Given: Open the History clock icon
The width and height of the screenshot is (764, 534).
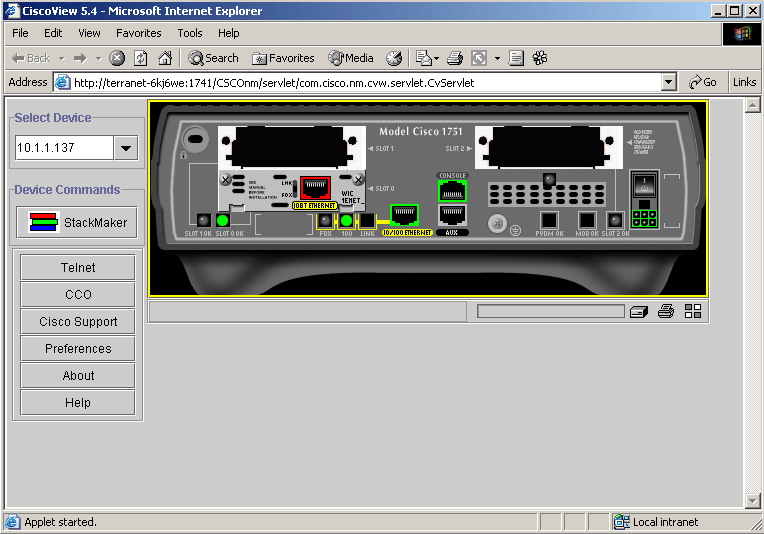Looking at the screenshot, I should click(x=394, y=58).
